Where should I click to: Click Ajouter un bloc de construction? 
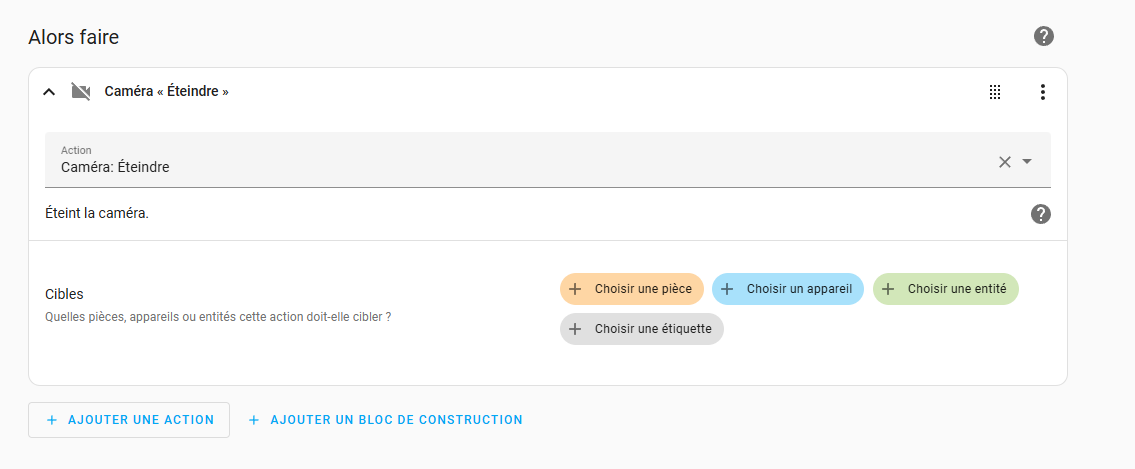click(x=385, y=420)
